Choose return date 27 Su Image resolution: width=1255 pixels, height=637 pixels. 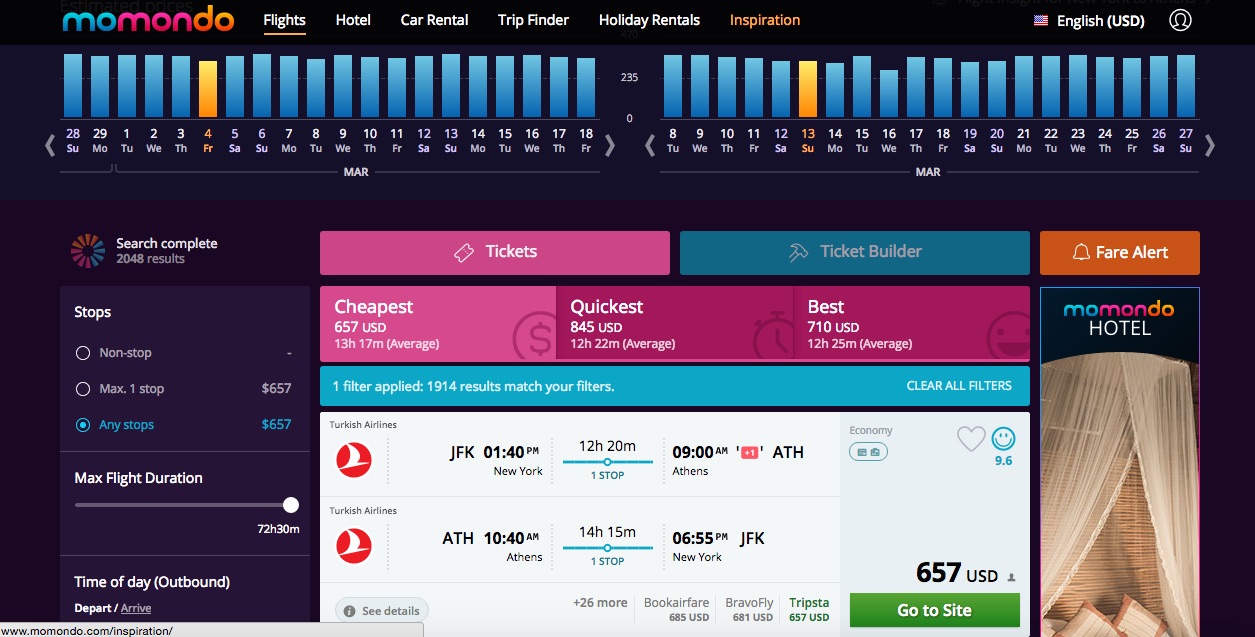pos(1186,140)
